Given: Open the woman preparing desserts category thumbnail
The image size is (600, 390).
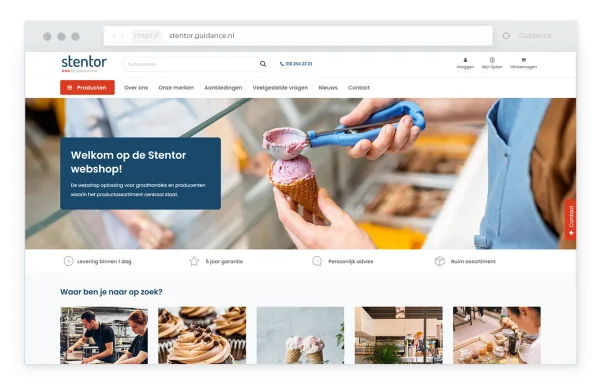Looking at the screenshot, I should tap(497, 335).
